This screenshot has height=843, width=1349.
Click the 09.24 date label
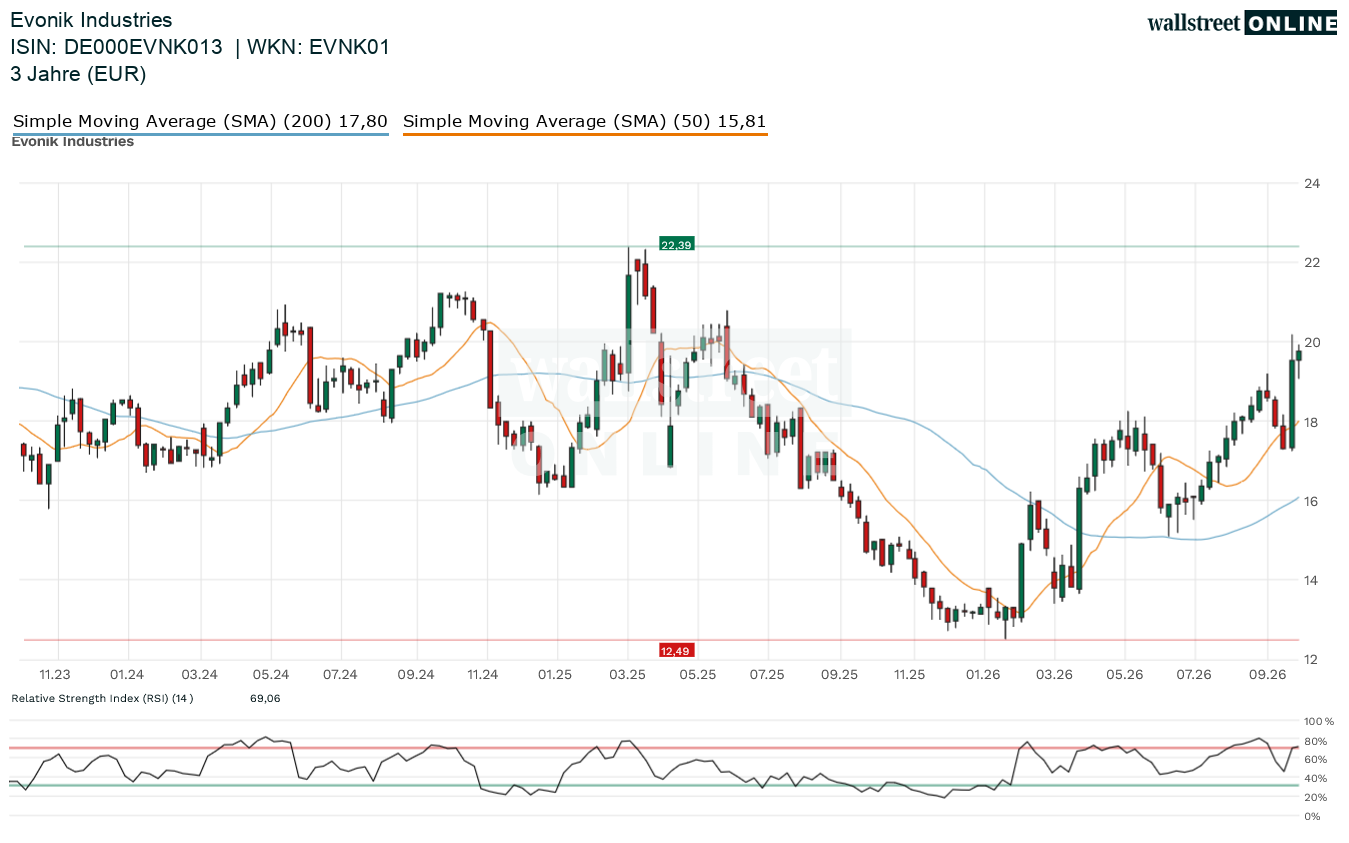(x=414, y=675)
